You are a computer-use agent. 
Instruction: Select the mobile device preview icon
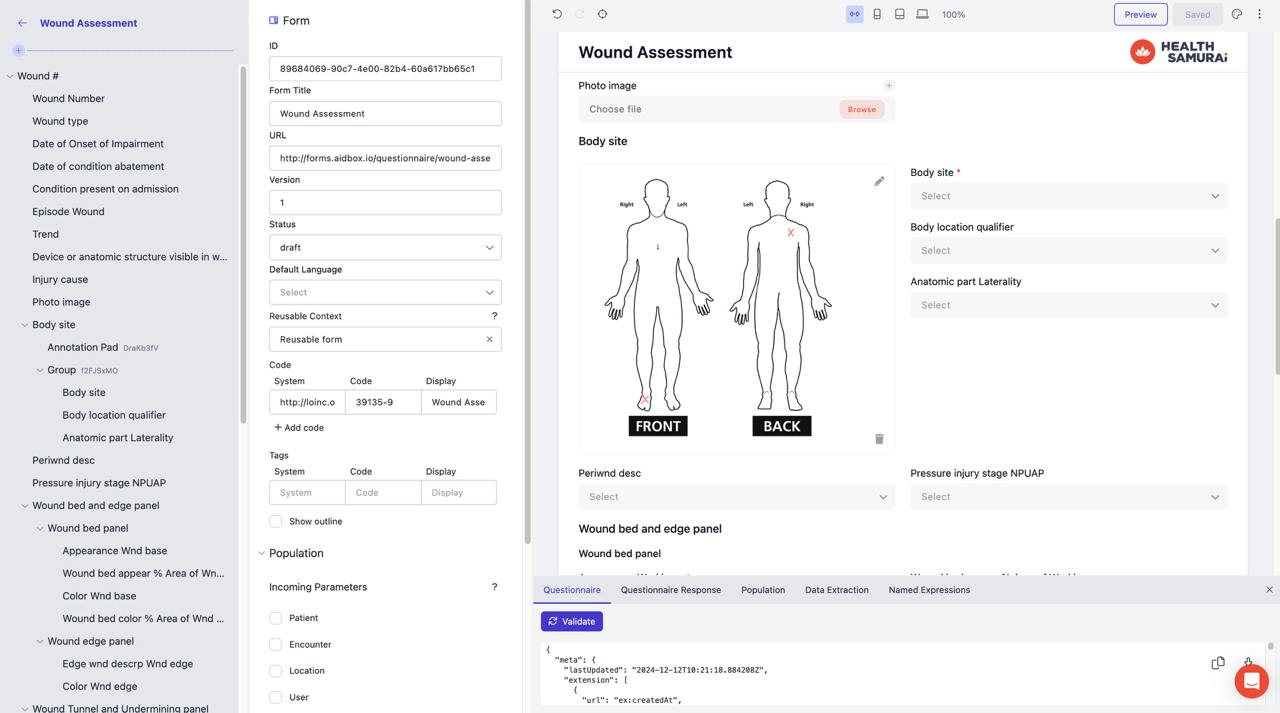point(879,14)
